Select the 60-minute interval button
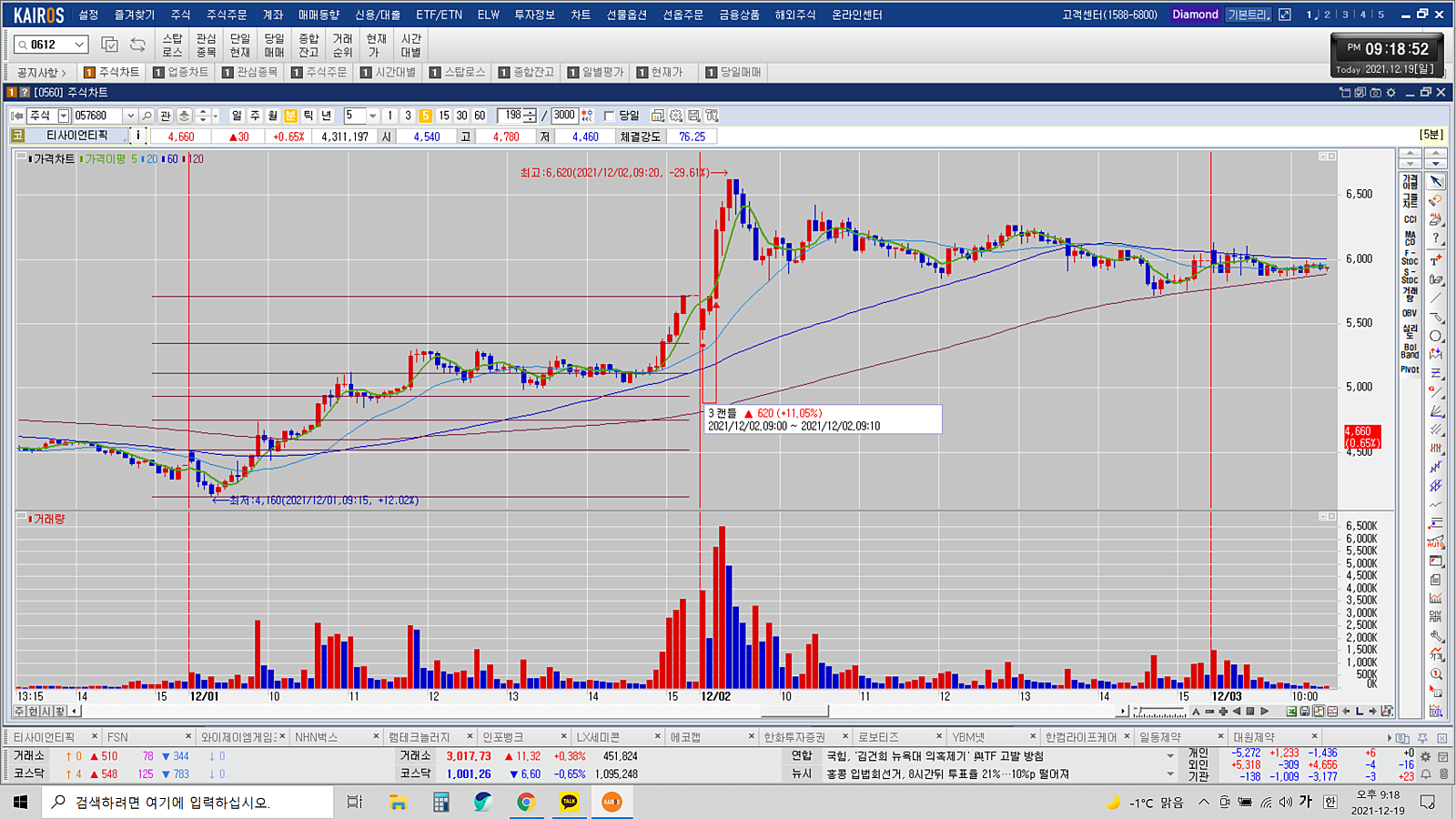 [x=480, y=116]
